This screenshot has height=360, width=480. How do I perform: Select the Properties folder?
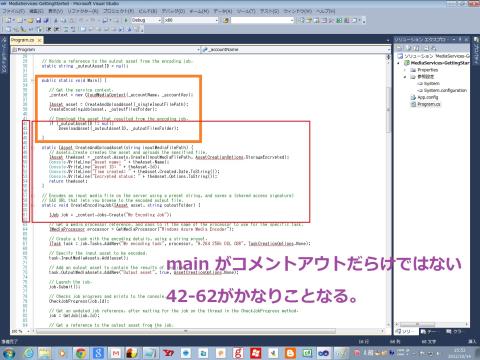424,70
